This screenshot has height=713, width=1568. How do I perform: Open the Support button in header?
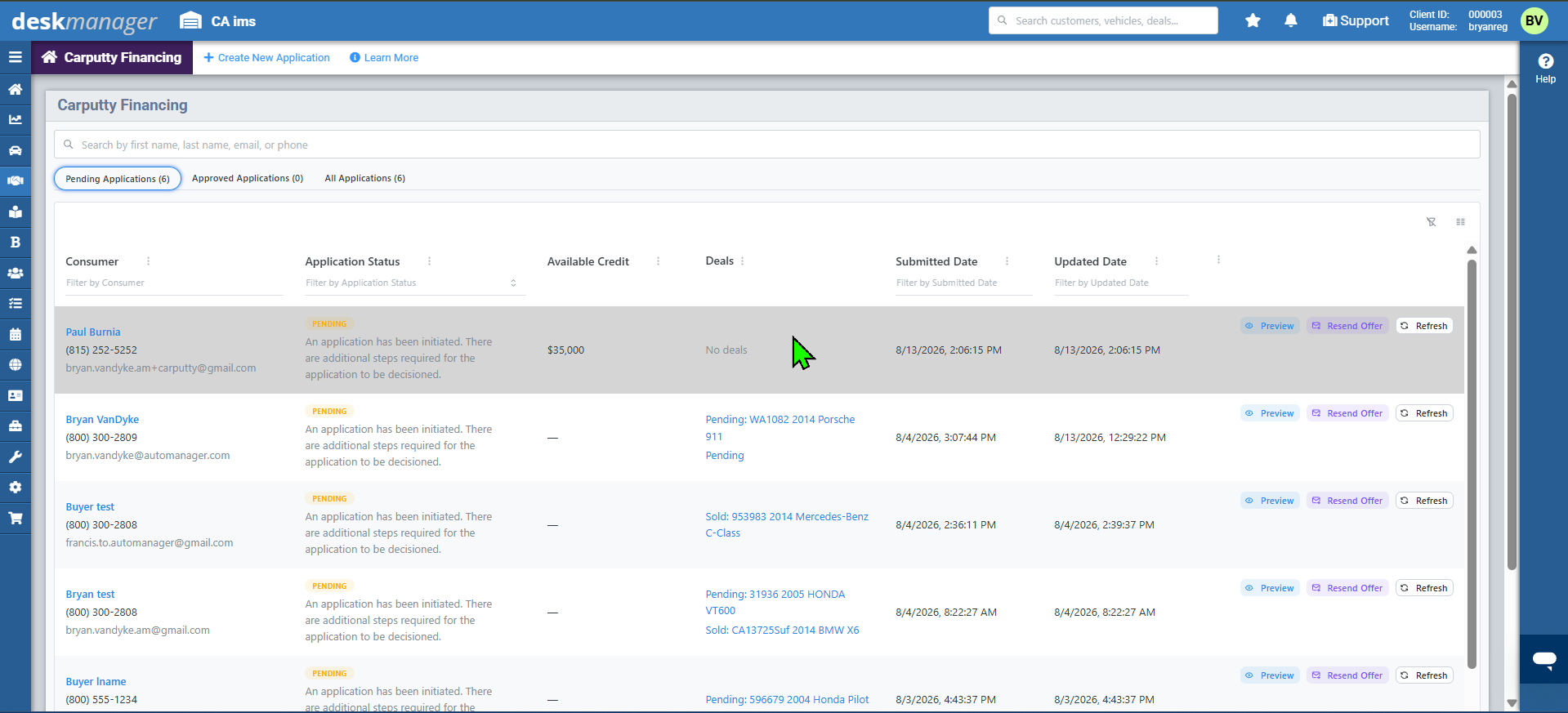pyautogui.click(x=1356, y=20)
